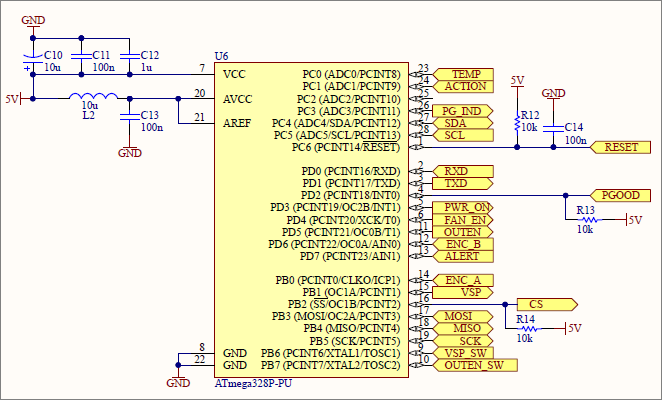This screenshot has width=662, height=400.
Task: Select the TEMP port
Action: pyautogui.click(x=463, y=74)
